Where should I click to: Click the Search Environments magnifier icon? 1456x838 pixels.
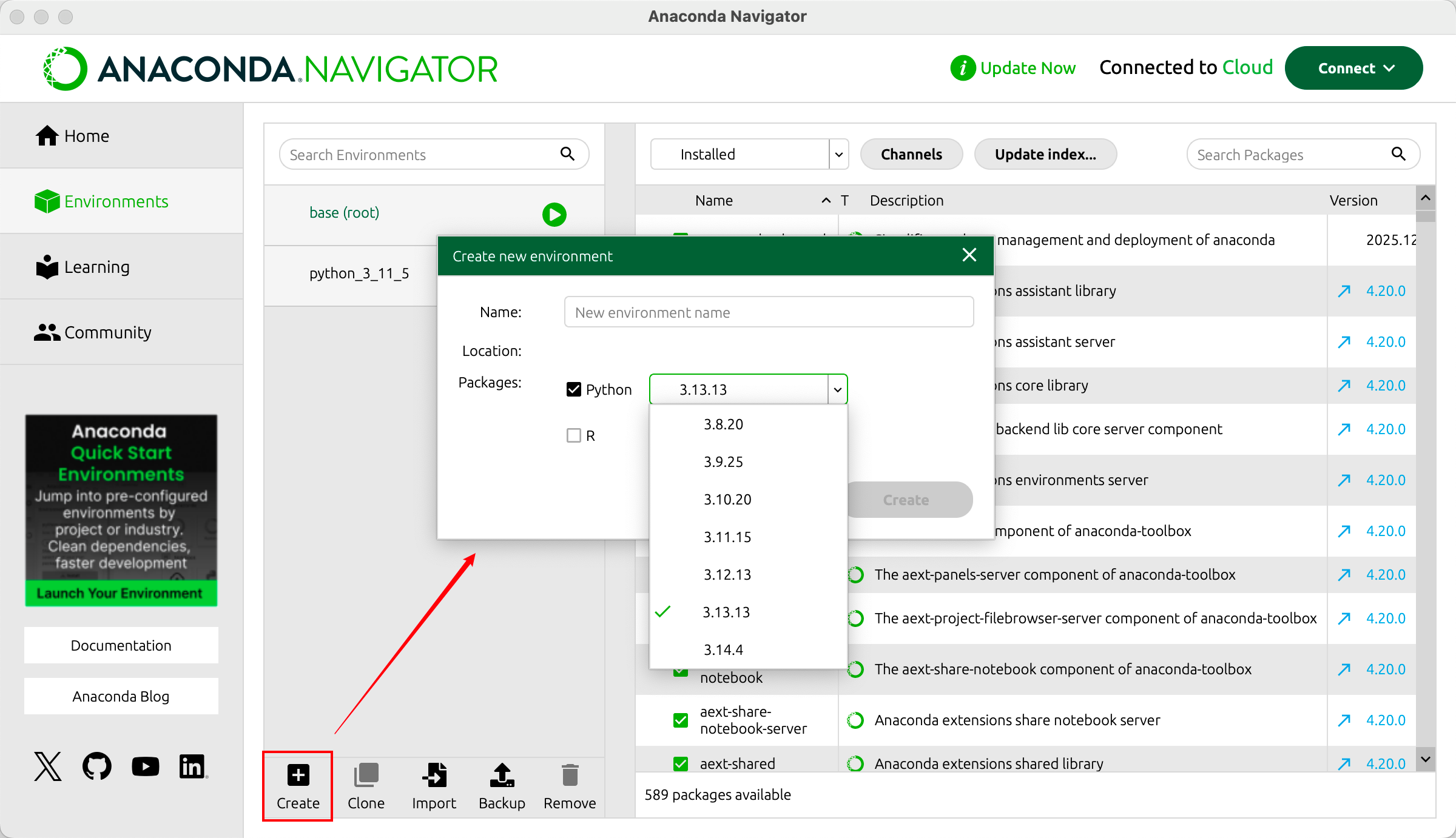(567, 154)
